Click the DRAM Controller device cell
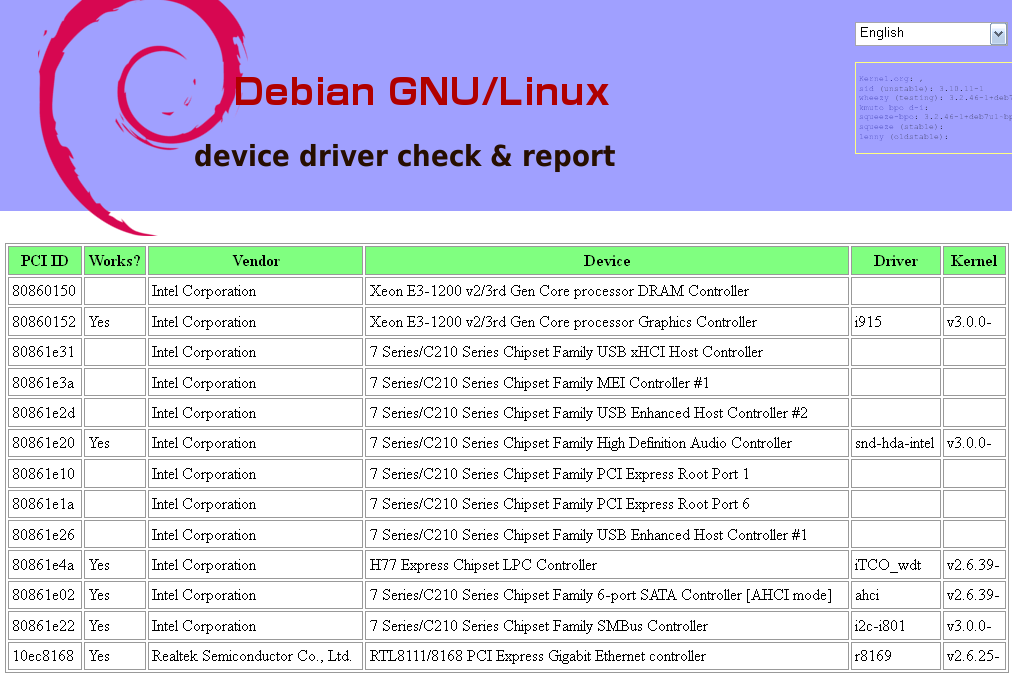 click(x=607, y=291)
